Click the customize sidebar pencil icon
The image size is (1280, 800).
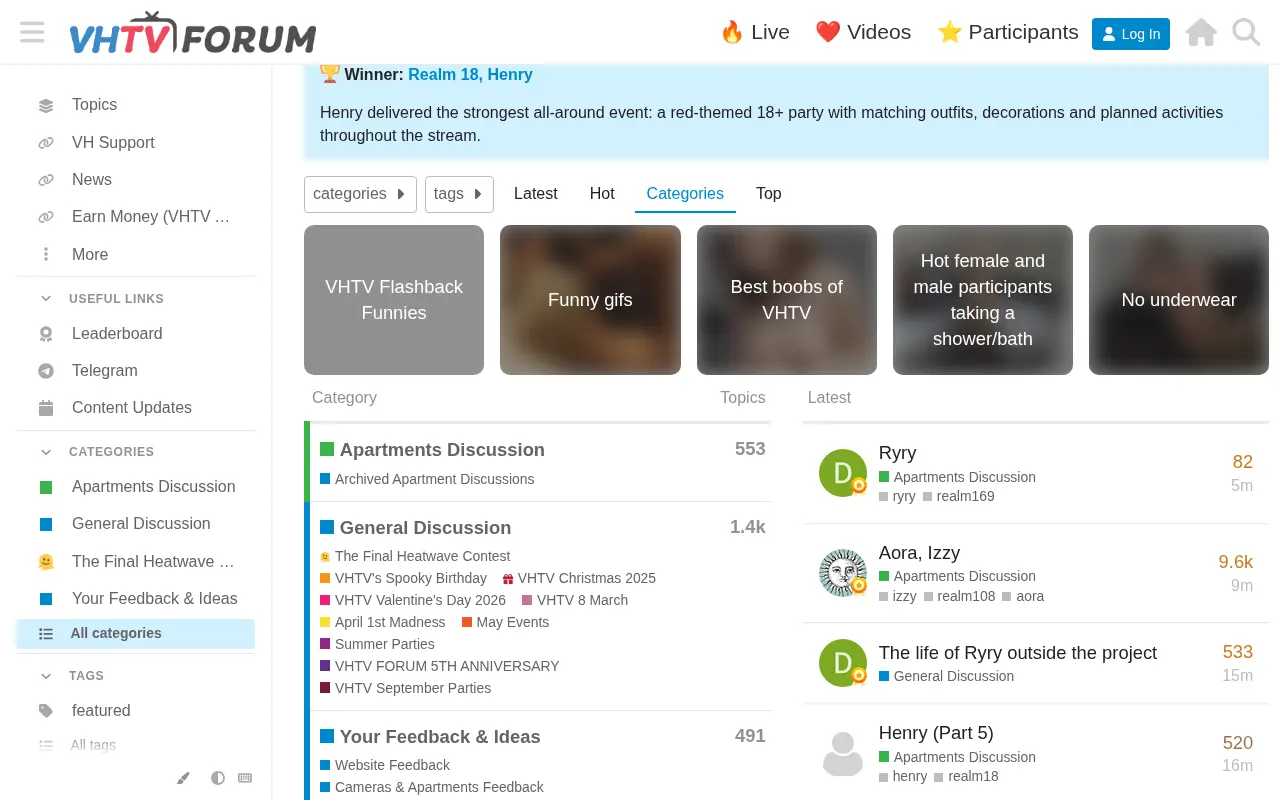click(x=183, y=778)
